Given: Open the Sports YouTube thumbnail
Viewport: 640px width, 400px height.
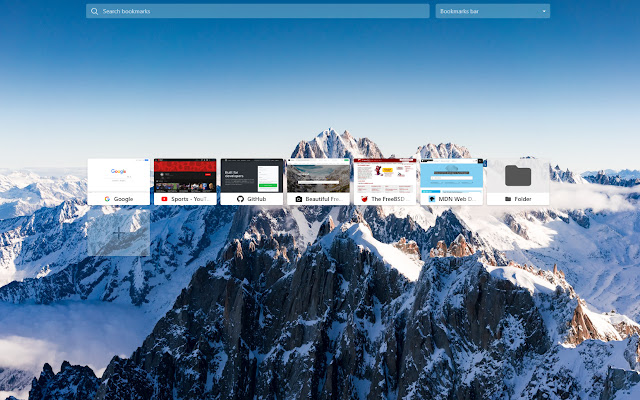Looking at the screenshot, I should tap(185, 176).
